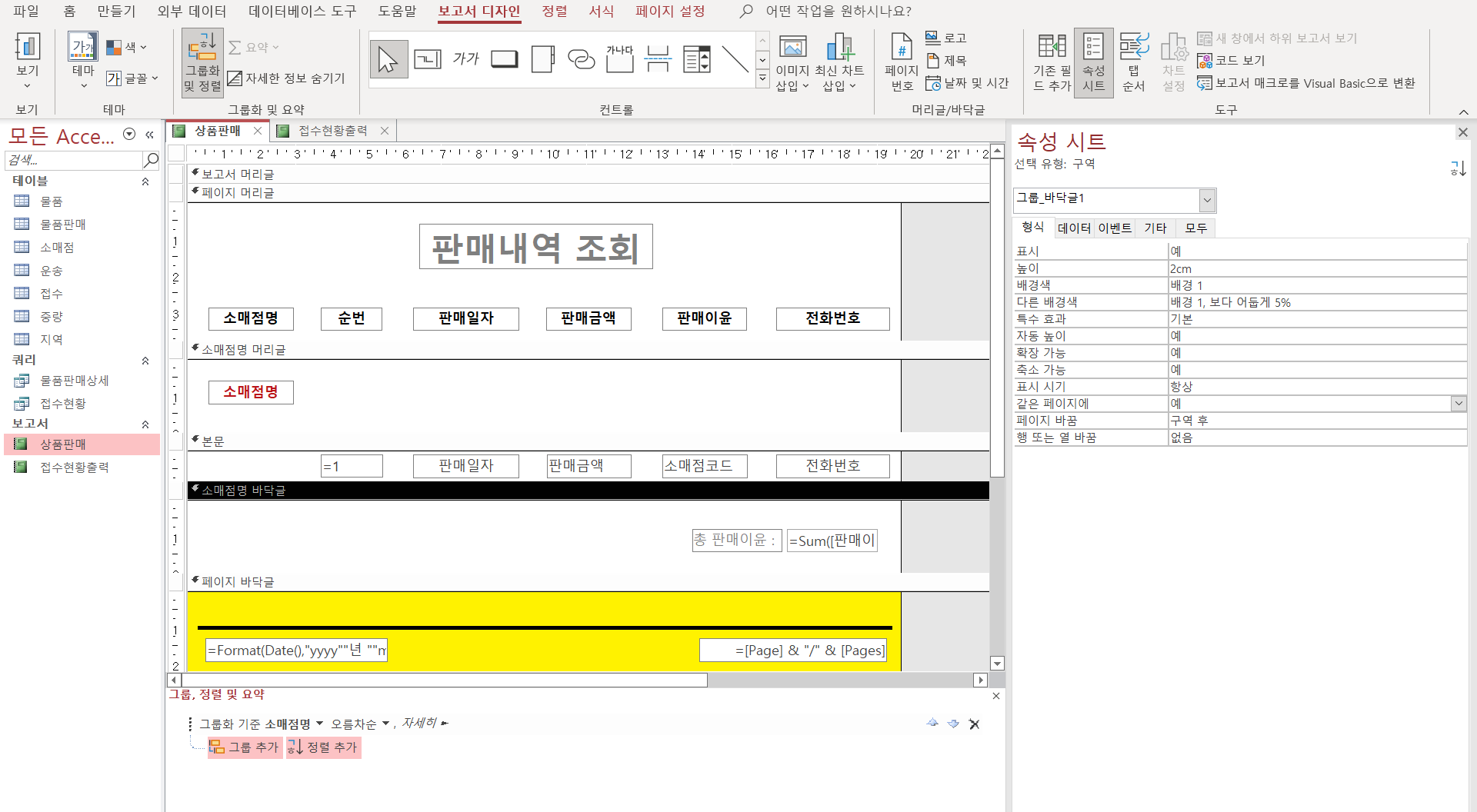
Task: Open the Tab Order tool
Action: (x=1133, y=63)
